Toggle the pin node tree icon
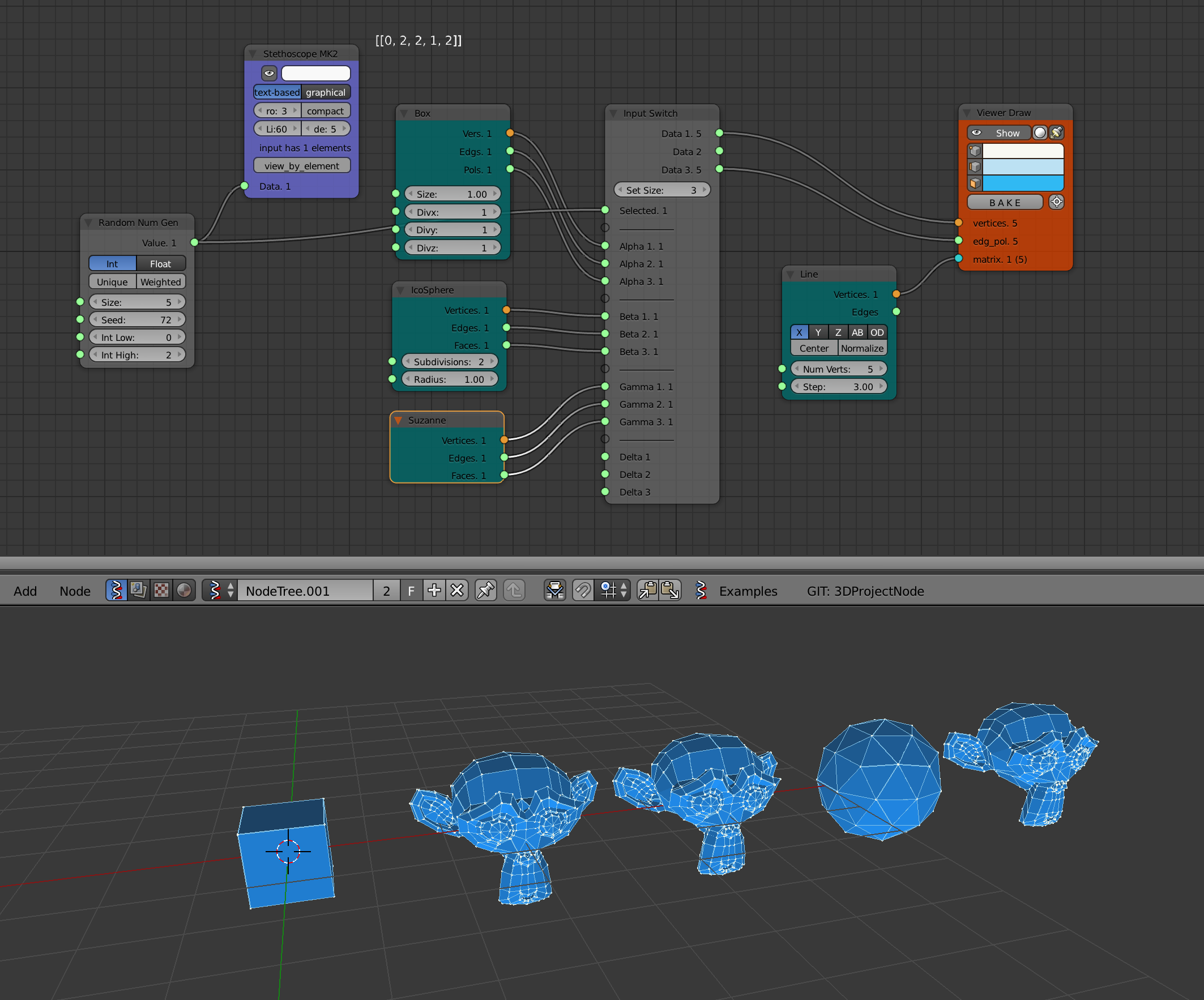This screenshot has width=1204, height=1000. pyautogui.click(x=485, y=591)
